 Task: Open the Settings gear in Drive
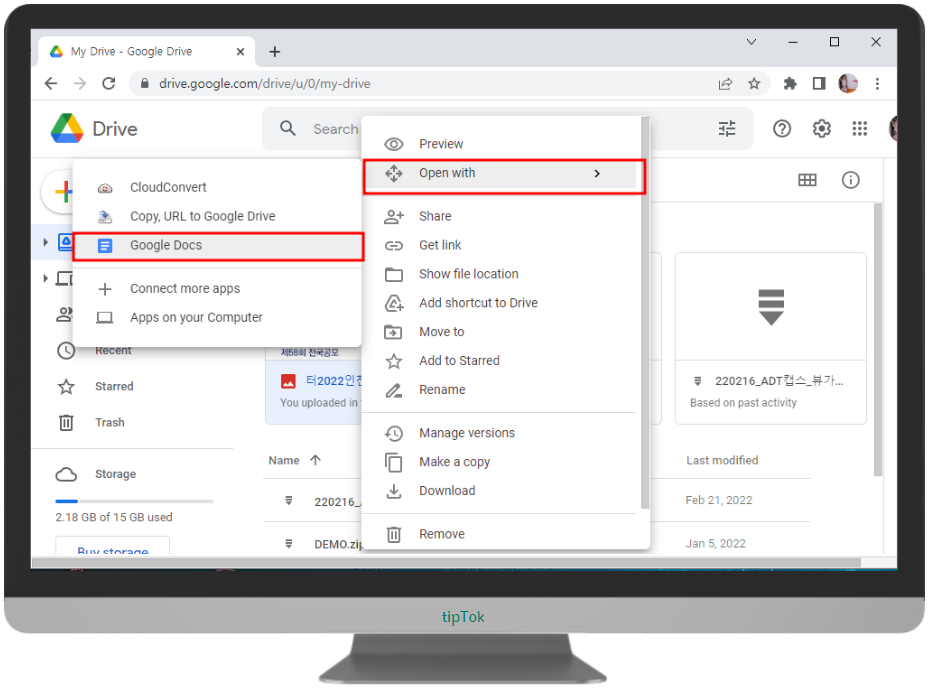coord(821,129)
